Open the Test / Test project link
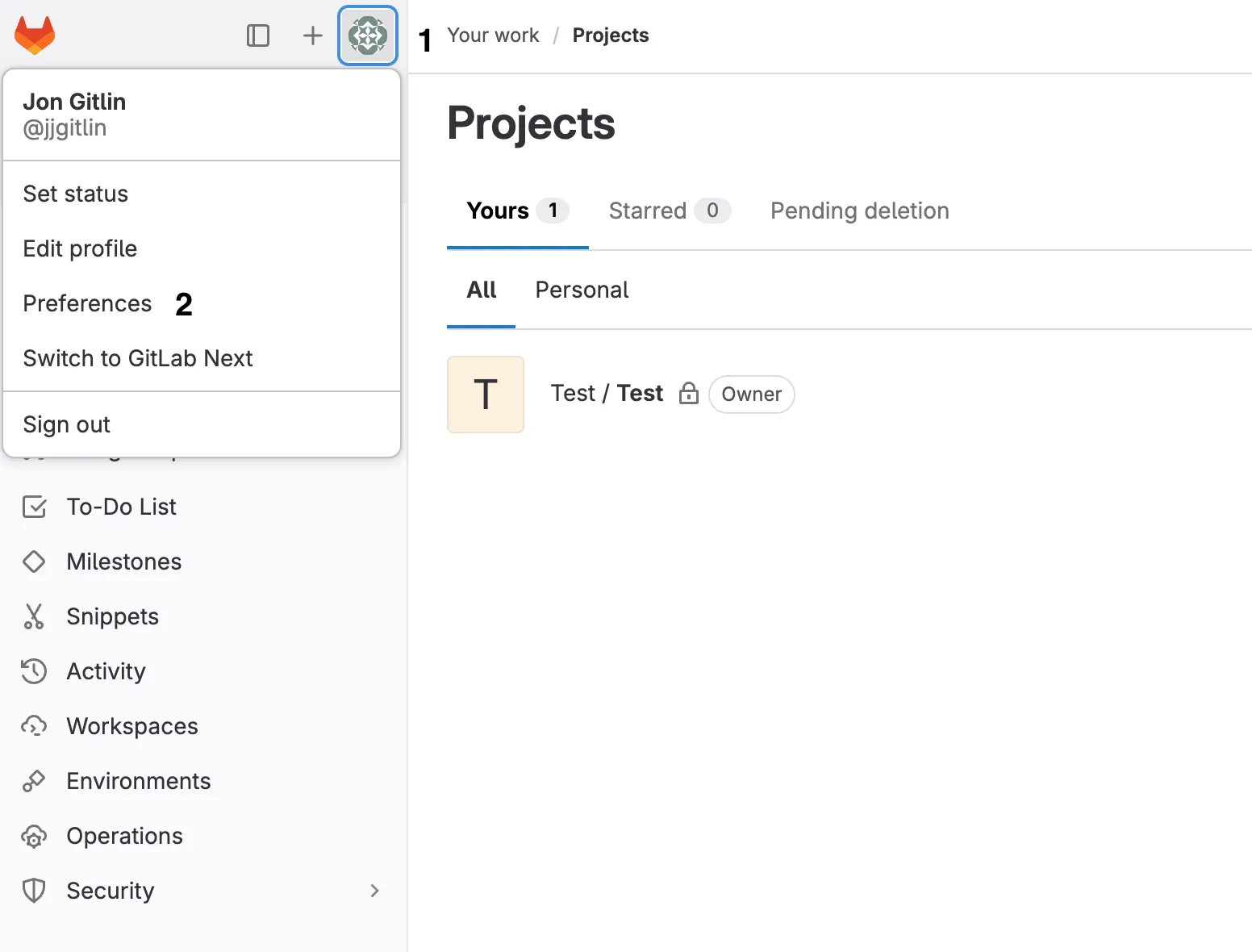The image size is (1252, 952). point(607,393)
